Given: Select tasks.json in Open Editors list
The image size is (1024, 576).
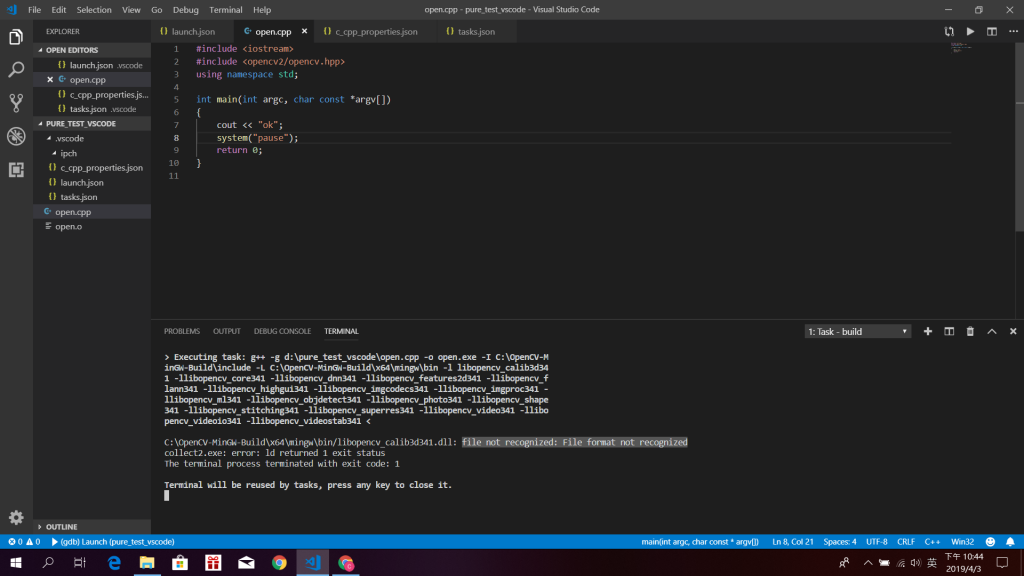Looking at the screenshot, I should click(91, 109).
